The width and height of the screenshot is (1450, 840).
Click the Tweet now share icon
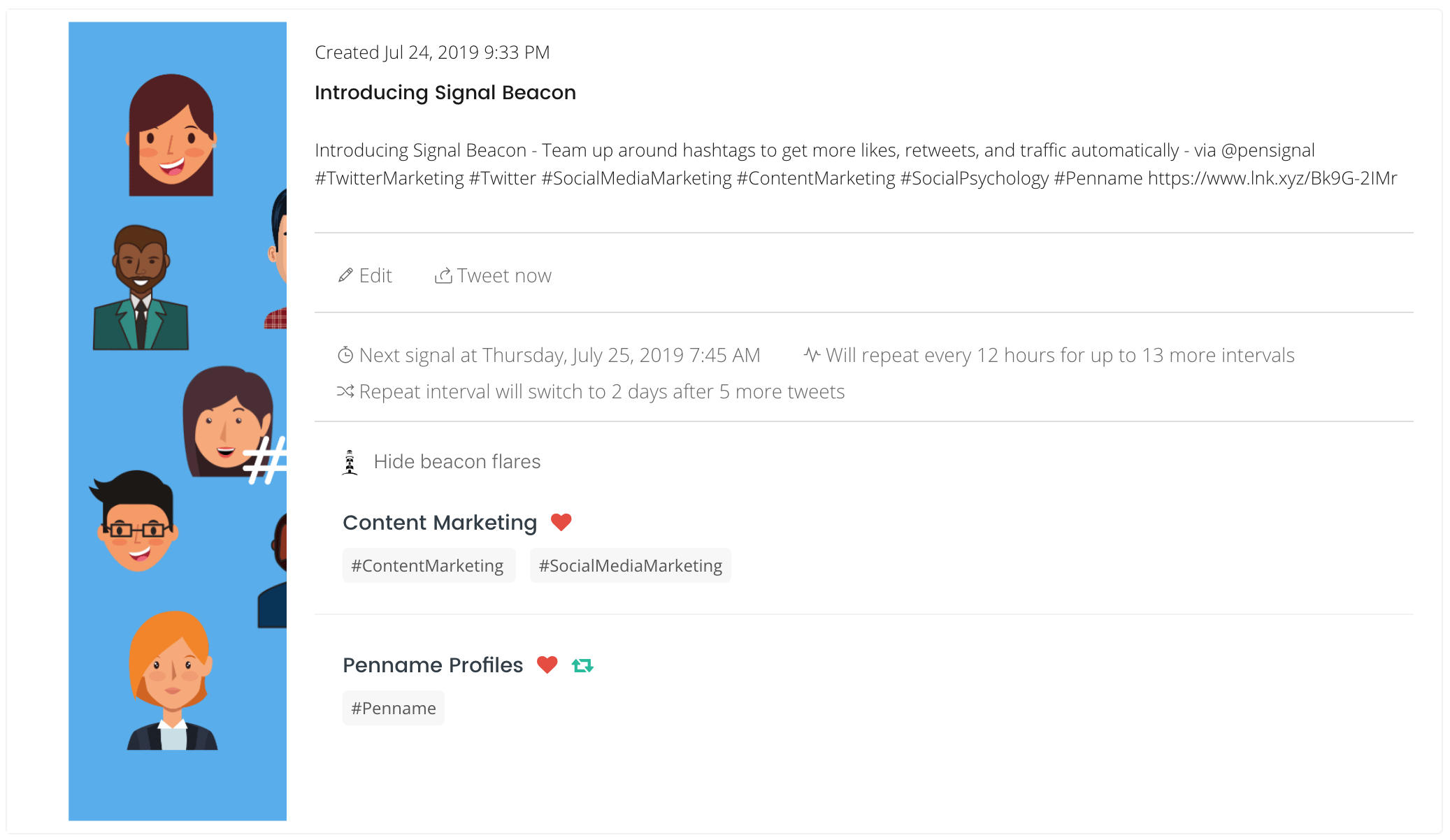pos(443,275)
